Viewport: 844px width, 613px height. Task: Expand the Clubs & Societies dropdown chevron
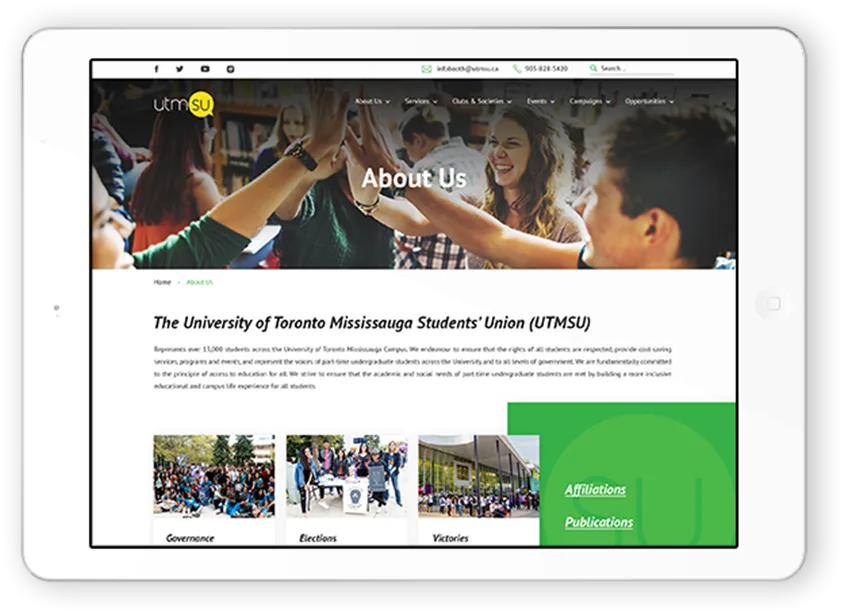pyautogui.click(x=509, y=102)
